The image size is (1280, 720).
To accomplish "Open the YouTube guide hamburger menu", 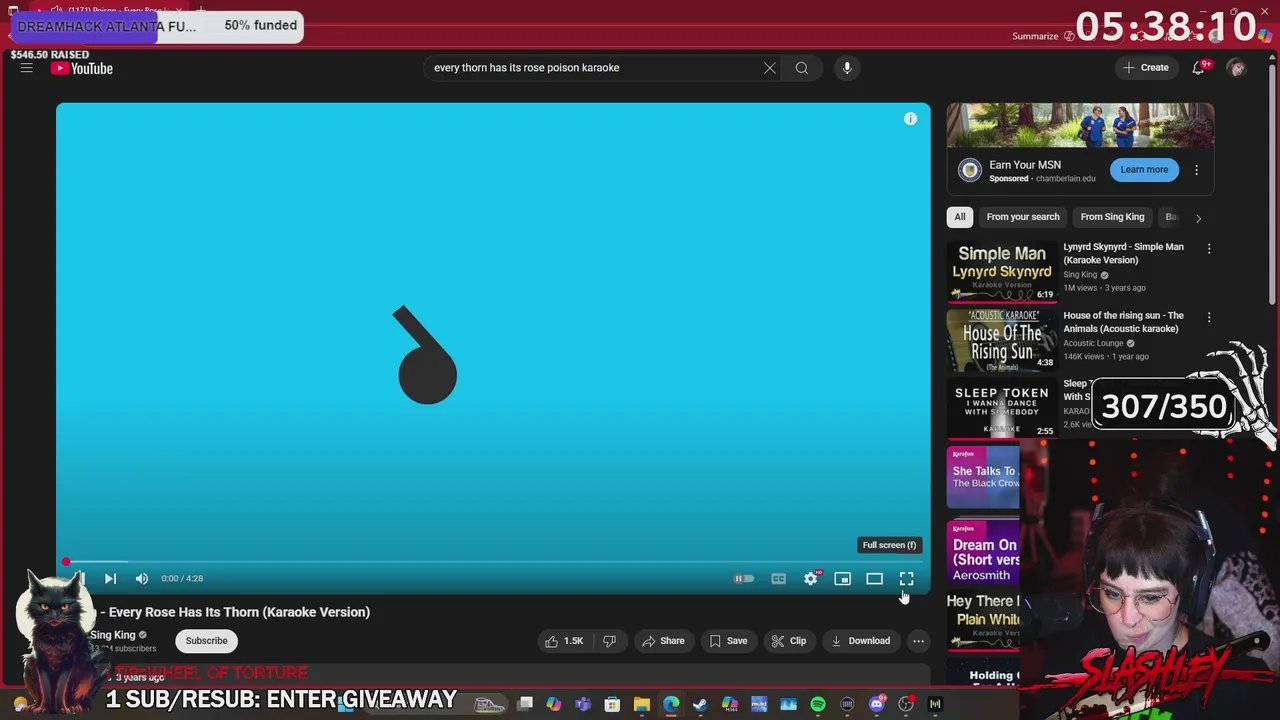I will [27, 68].
